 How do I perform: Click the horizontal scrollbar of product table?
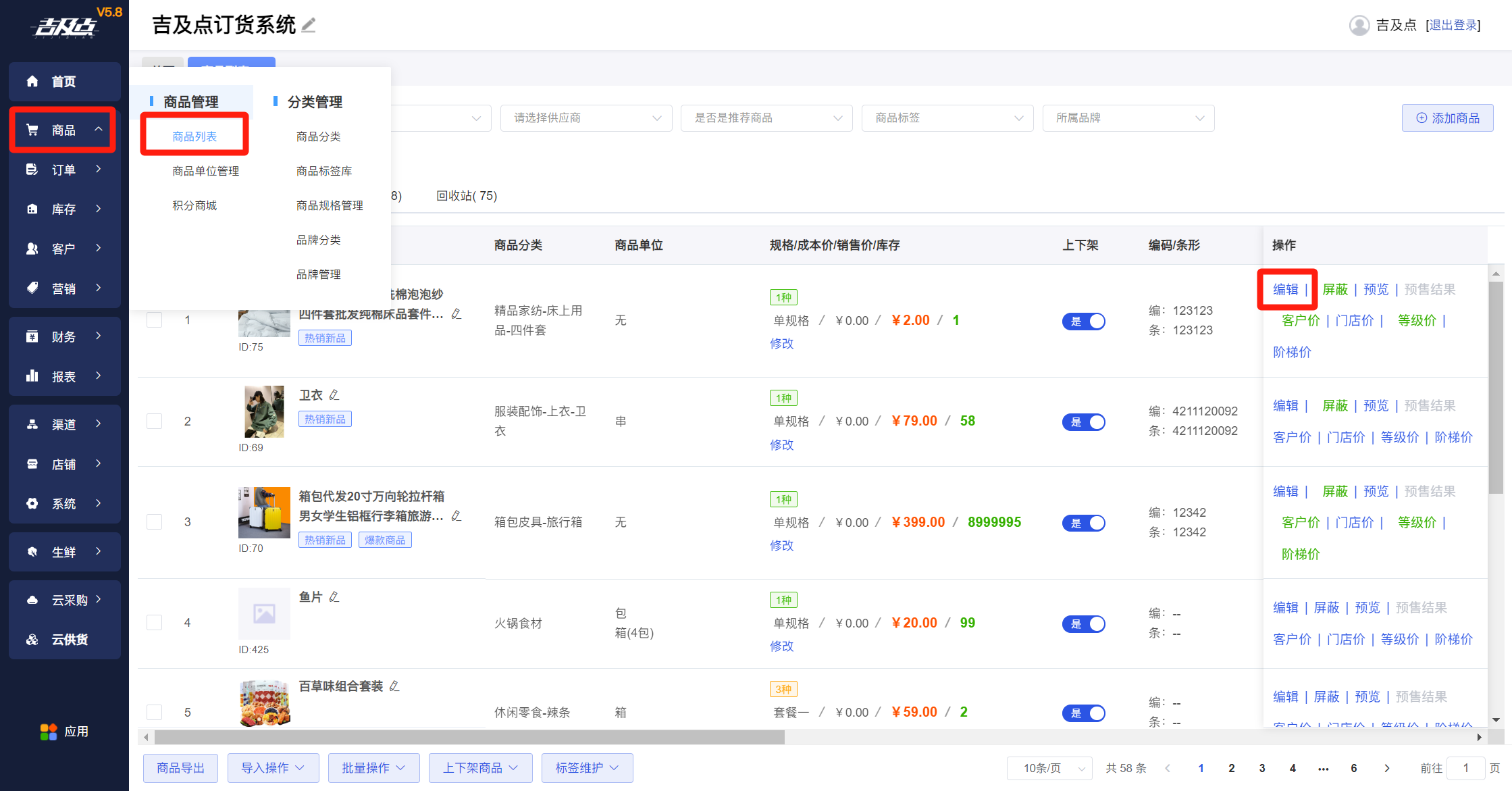click(469, 737)
